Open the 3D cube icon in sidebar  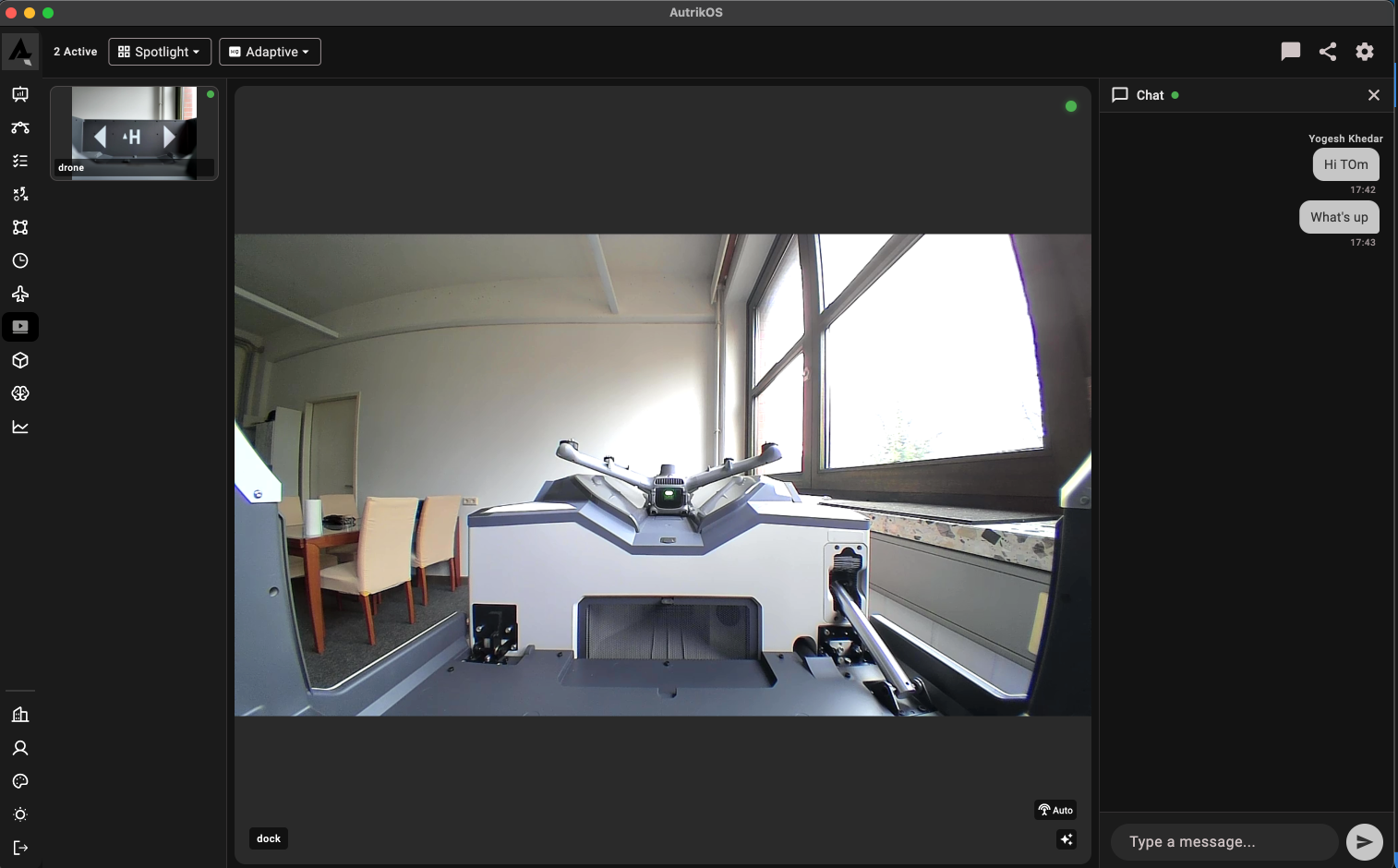pyautogui.click(x=20, y=360)
